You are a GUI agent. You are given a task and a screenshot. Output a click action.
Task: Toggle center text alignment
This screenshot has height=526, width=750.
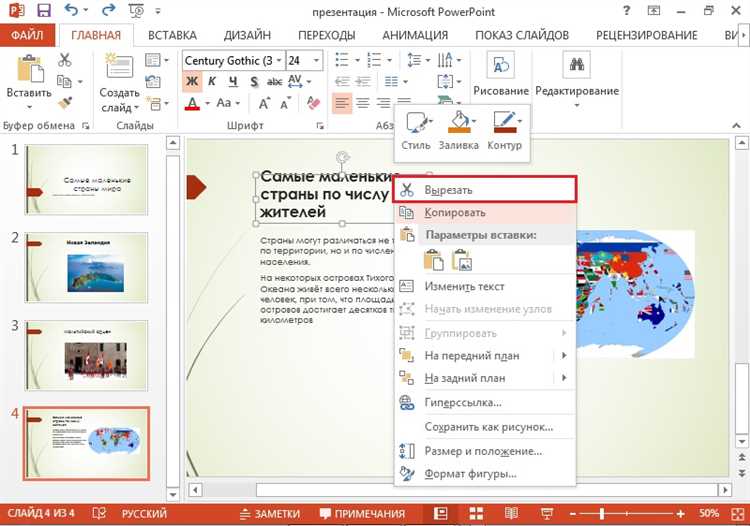pos(363,102)
